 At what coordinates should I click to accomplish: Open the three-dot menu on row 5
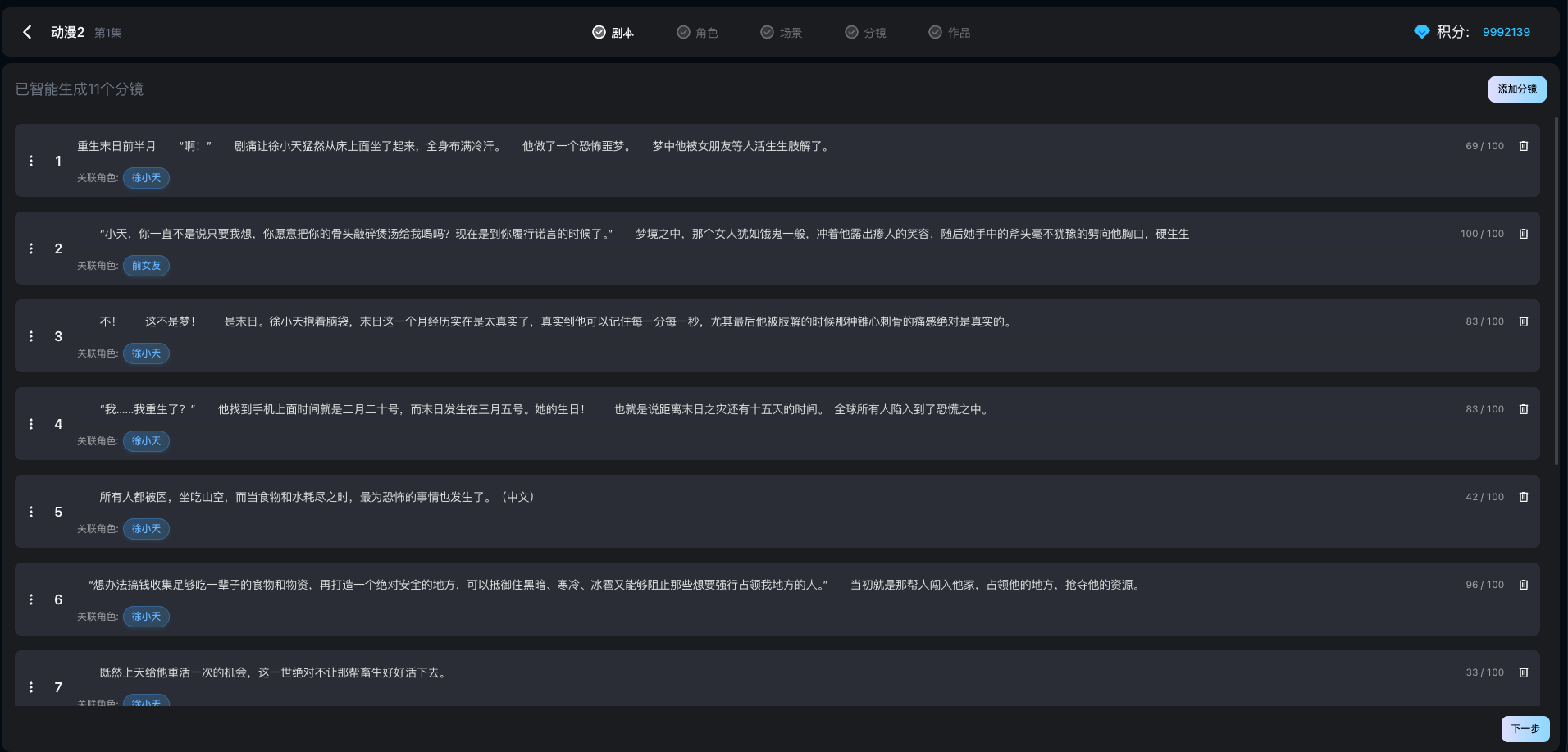coord(31,512)
